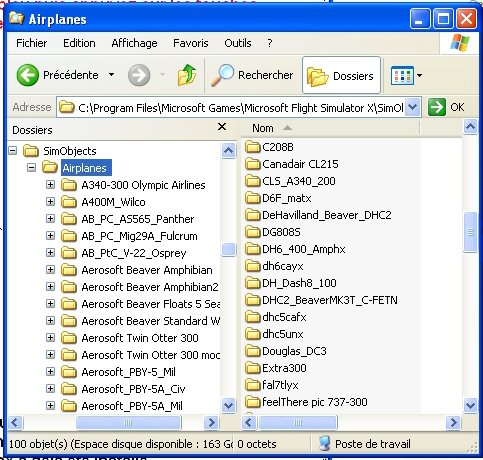Click tree pane vertical scroll thumb

coord(229,249)
